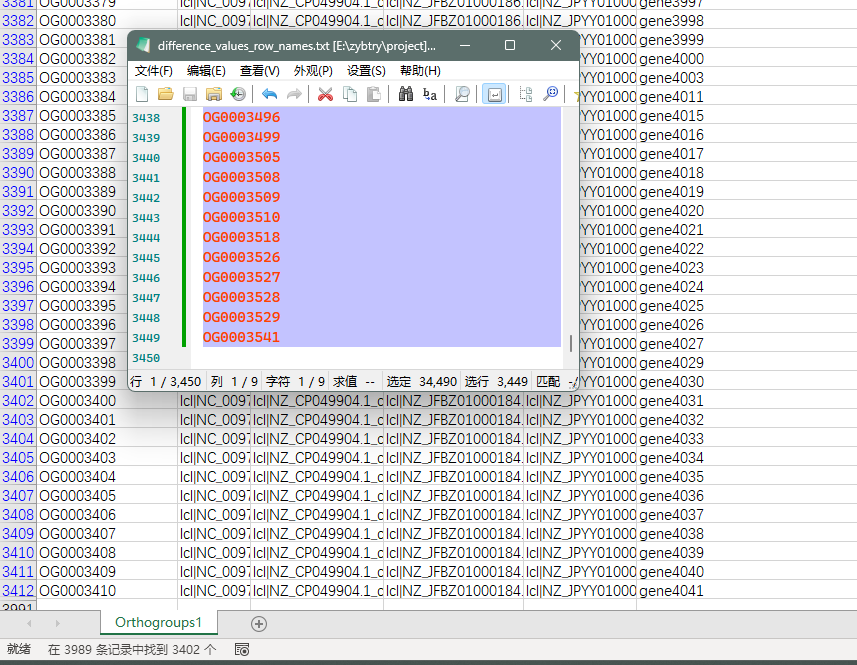Open the 文件(F) menu
Screen dimensions: 857x665
click(x=154, y=71)
